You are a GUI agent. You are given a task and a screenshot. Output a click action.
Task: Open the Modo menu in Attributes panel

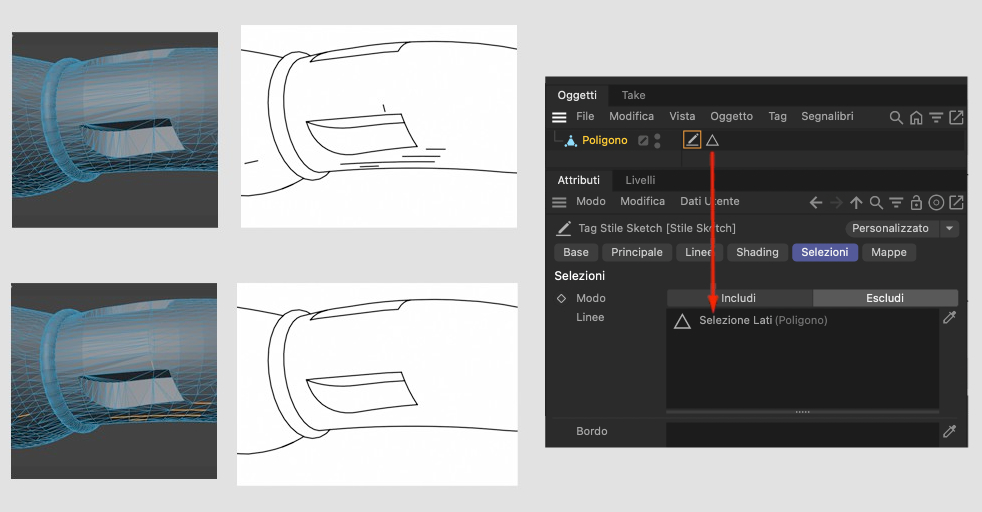coord(591,202)
